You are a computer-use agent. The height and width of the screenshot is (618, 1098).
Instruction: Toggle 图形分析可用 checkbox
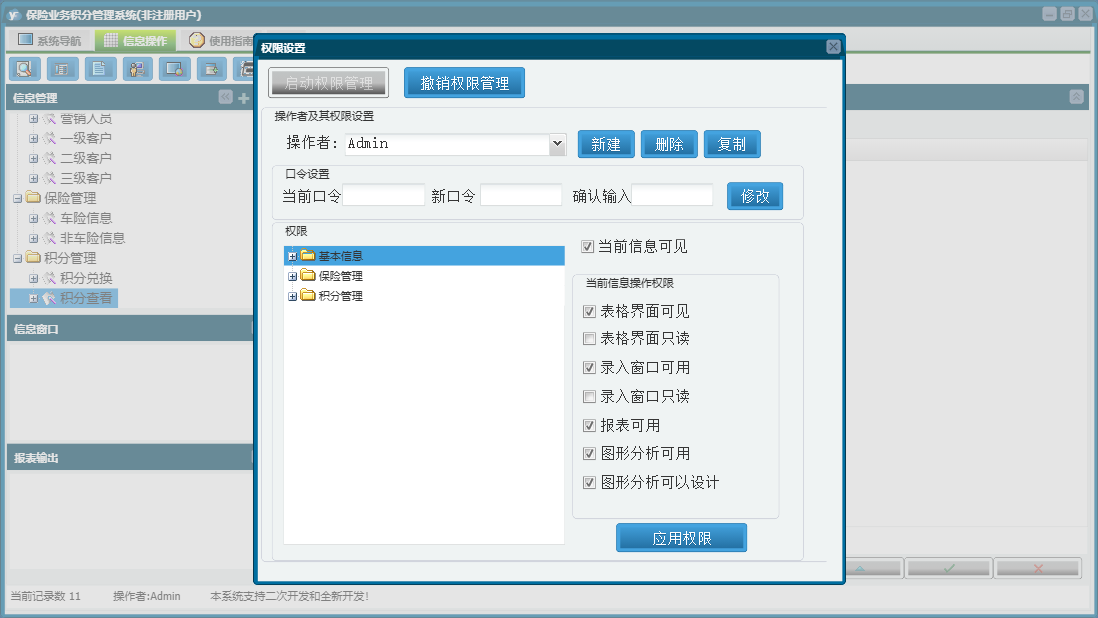tap(590, 454)
